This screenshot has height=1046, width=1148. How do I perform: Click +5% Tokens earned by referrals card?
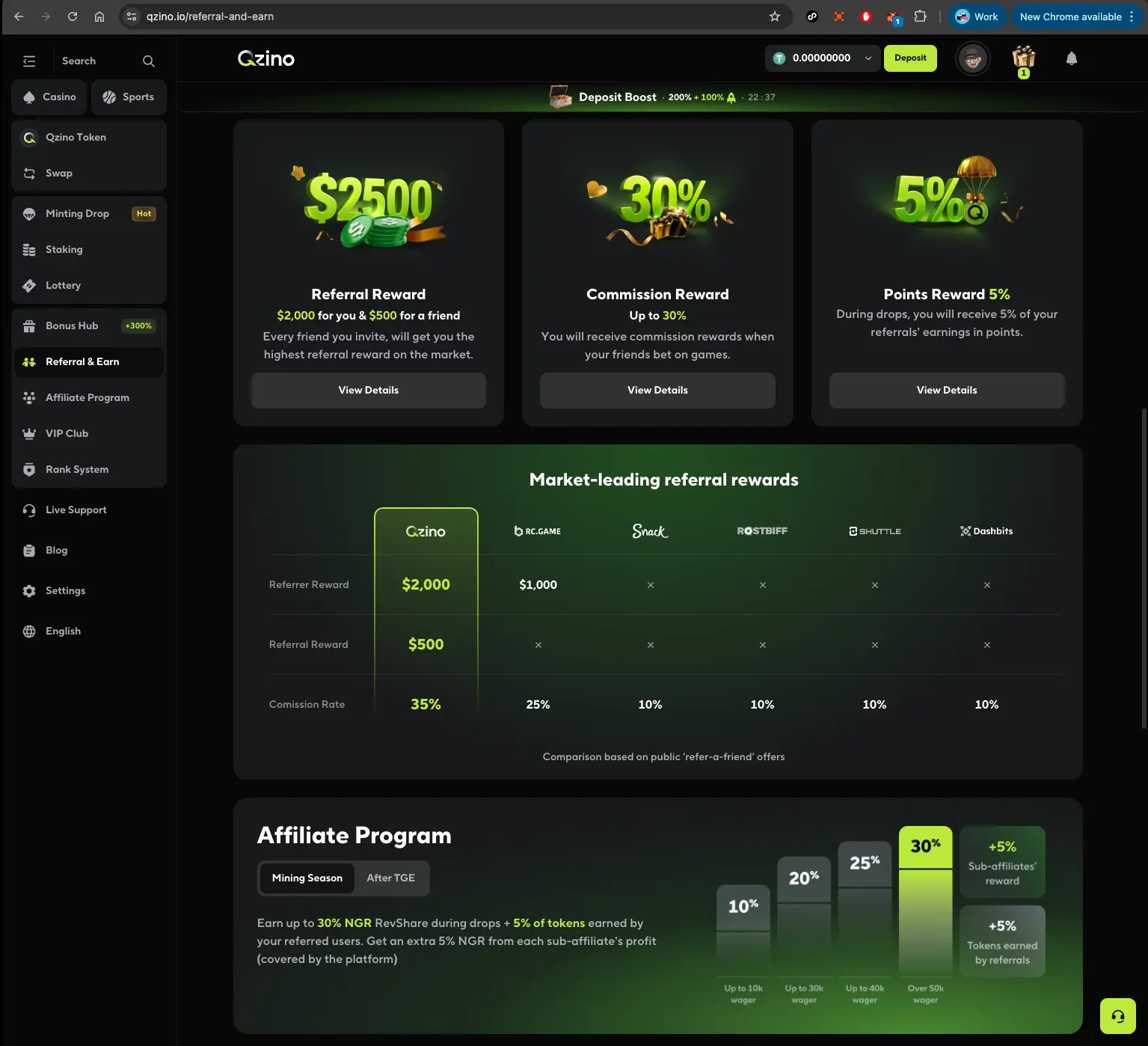(x=1002, y=941)
